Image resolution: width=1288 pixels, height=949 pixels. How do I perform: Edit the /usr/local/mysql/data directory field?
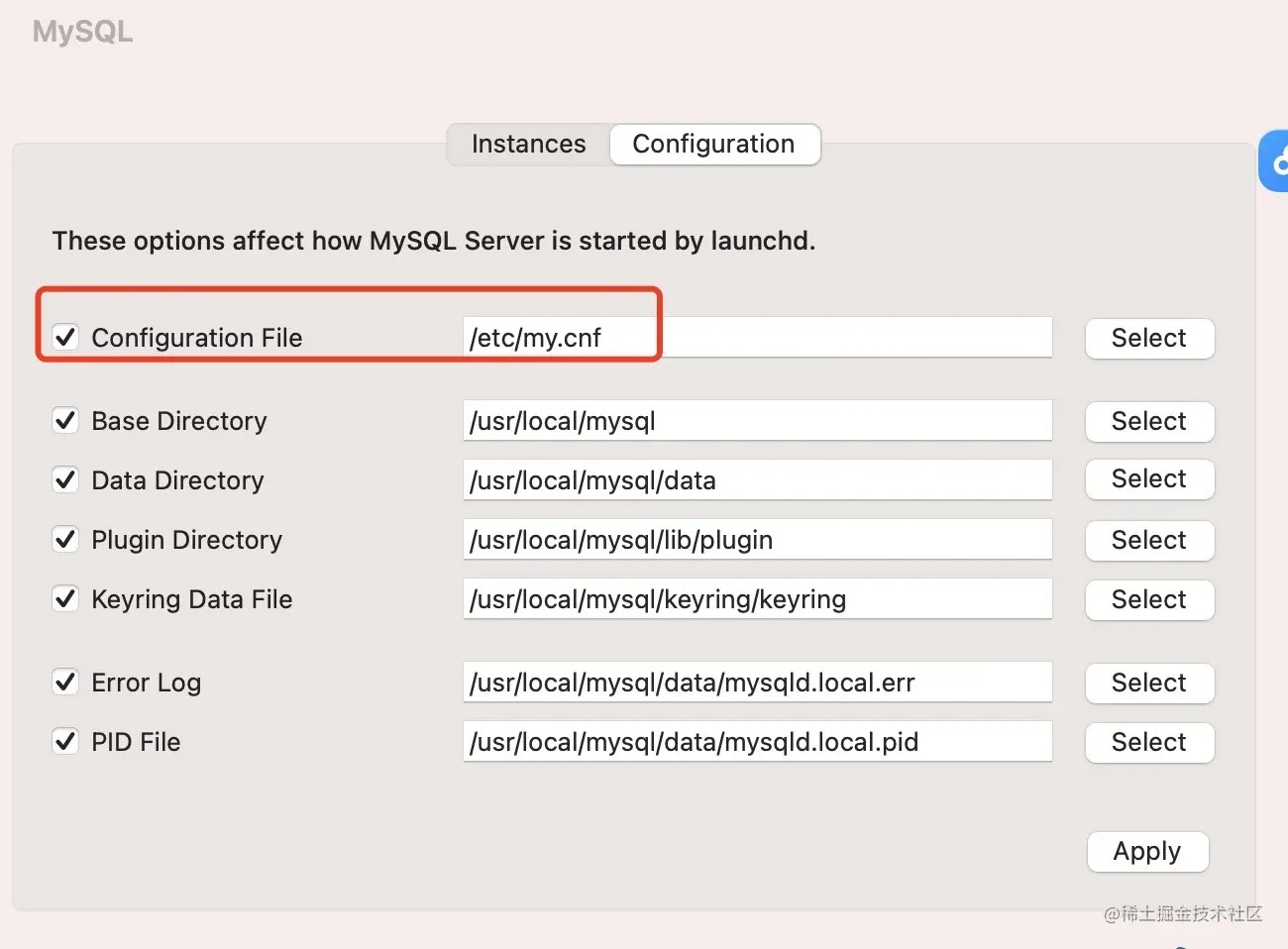[x=757, y=480]
